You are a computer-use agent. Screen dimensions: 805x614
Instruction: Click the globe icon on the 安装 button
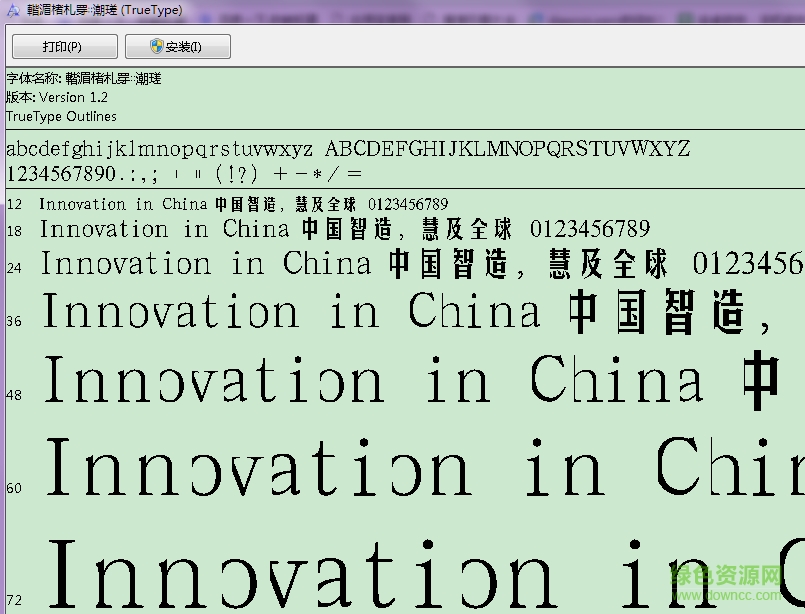157,46
